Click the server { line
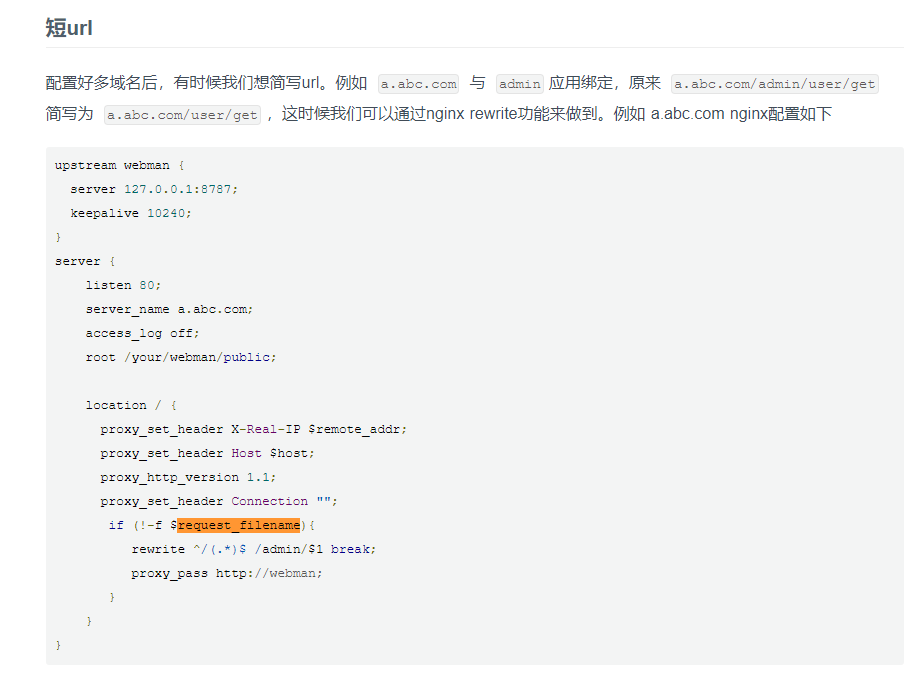Image resolution: width=919 pixels, height=683 pixels. pyautogui.click(x=85, y=261)
